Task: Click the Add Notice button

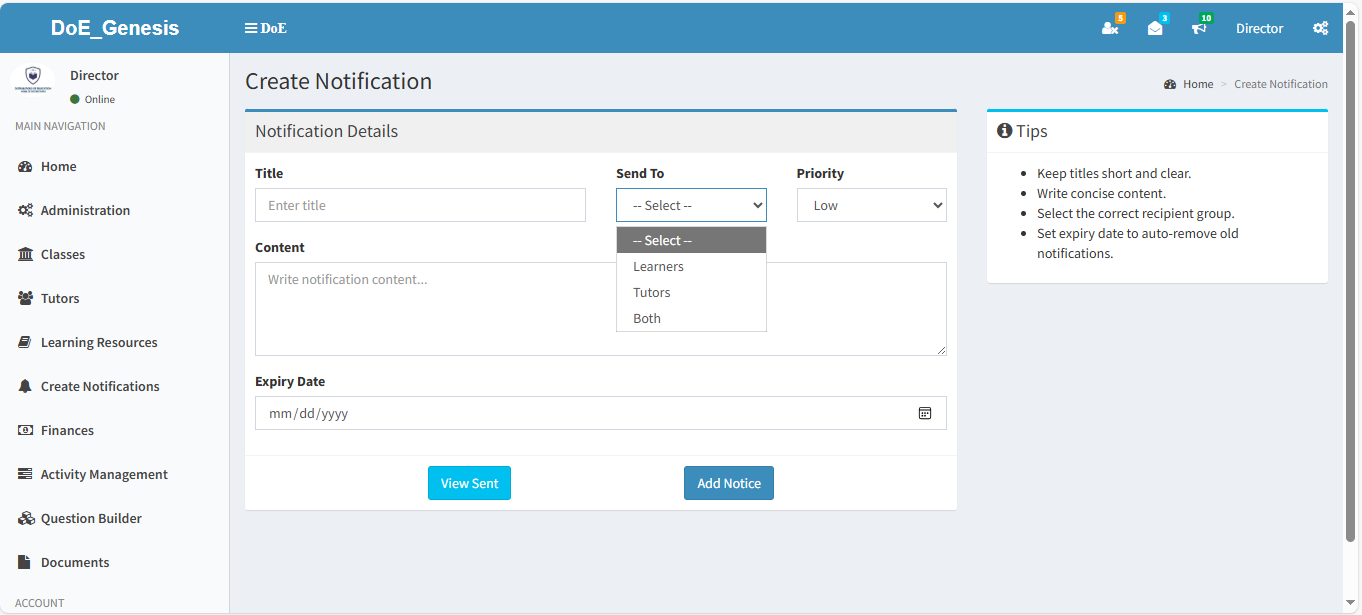Action: [728, 483]
